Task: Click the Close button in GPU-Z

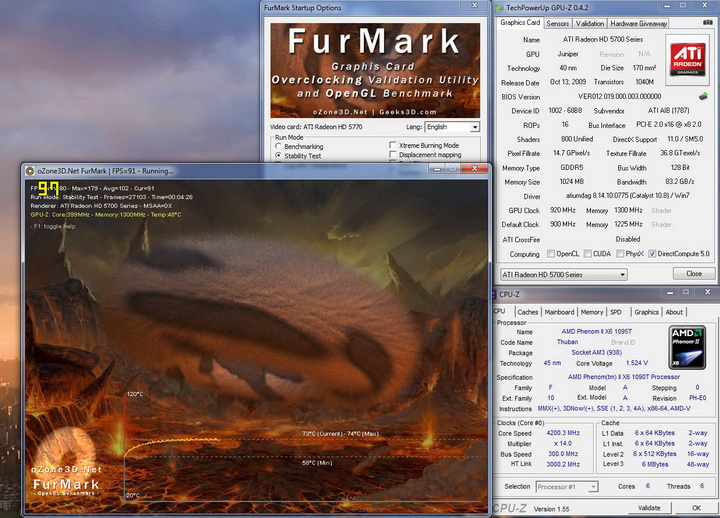Action: [x=694, y=274]
